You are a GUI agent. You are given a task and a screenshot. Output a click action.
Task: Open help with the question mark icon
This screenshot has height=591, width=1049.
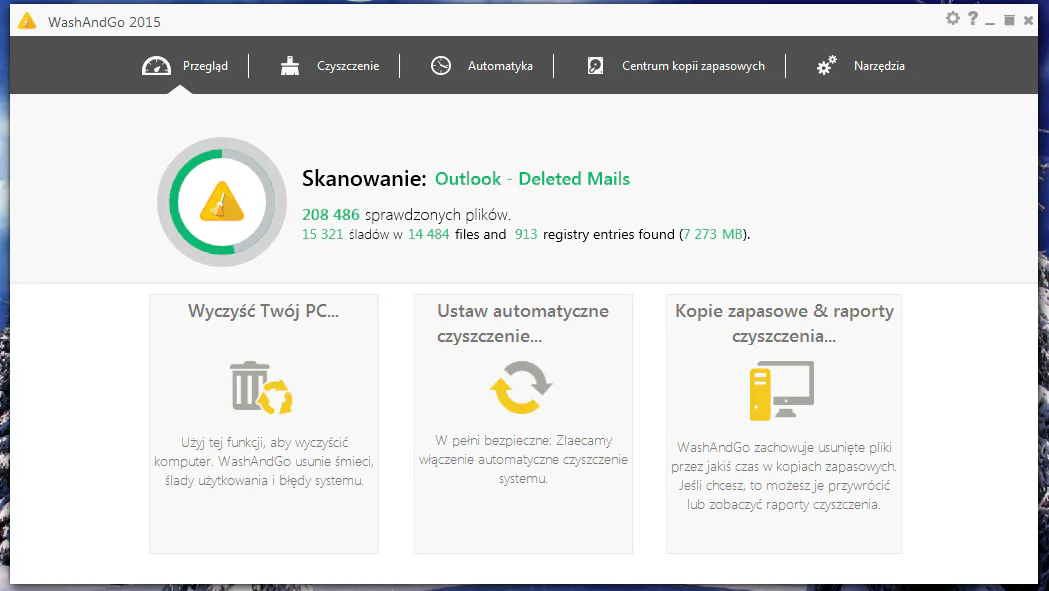[973, 19]
